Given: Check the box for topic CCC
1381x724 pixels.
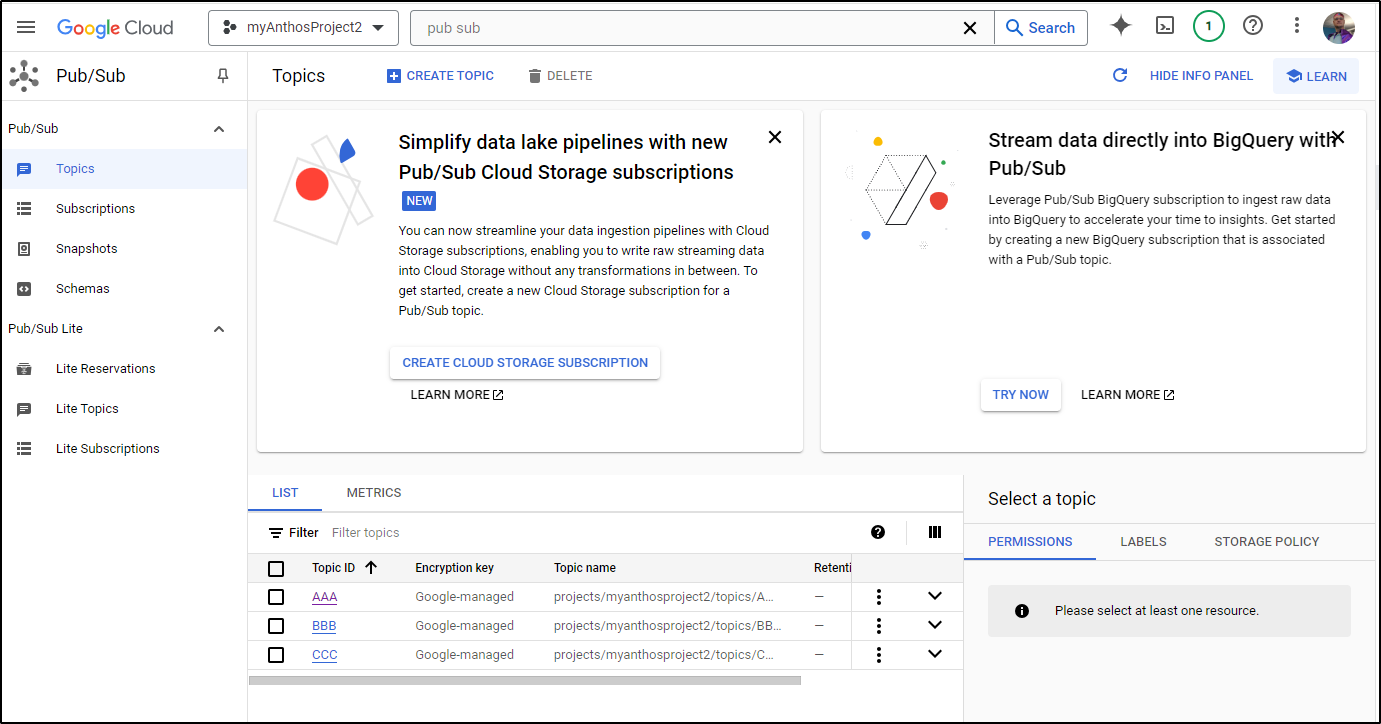Looking at the screenshot, I should (x=276, y=655).
